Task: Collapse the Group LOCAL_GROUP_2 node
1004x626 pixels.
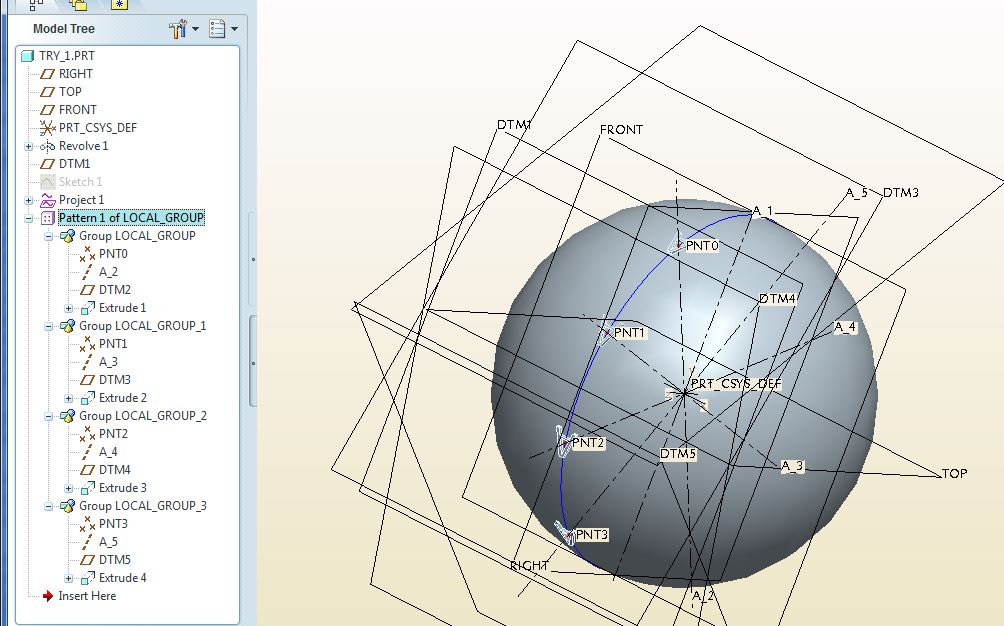Action: (x=49, y=417)
